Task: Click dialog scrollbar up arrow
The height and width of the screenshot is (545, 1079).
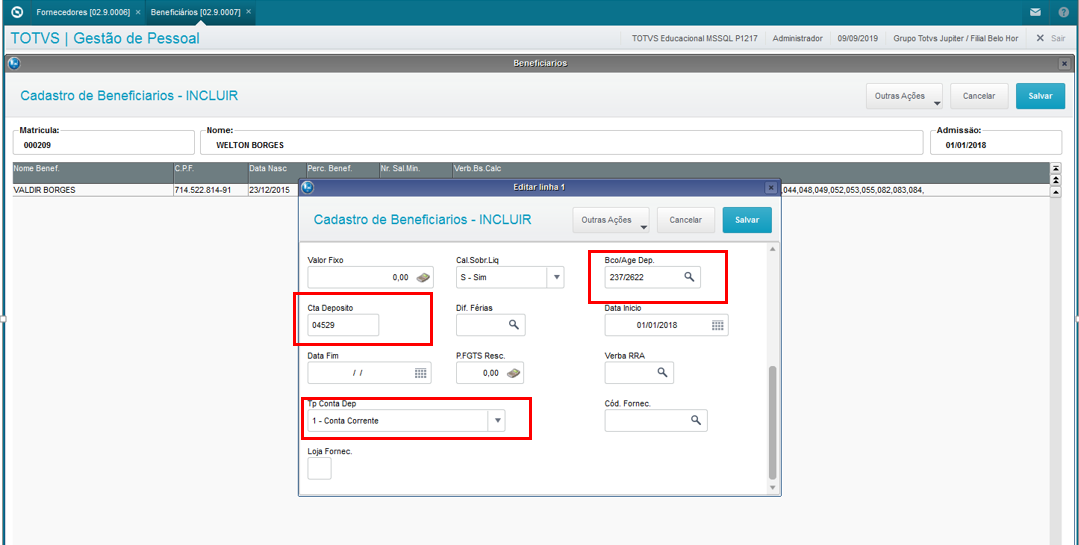Action: pyautogui.click(x=772, y=248)
